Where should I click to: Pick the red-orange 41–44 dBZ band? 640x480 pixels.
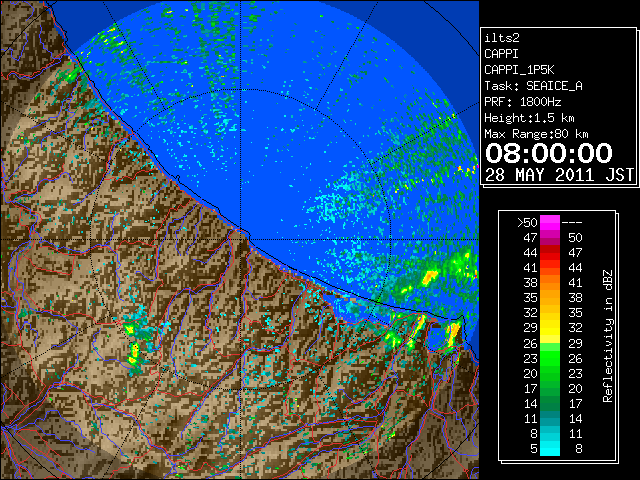coord(550,268)
